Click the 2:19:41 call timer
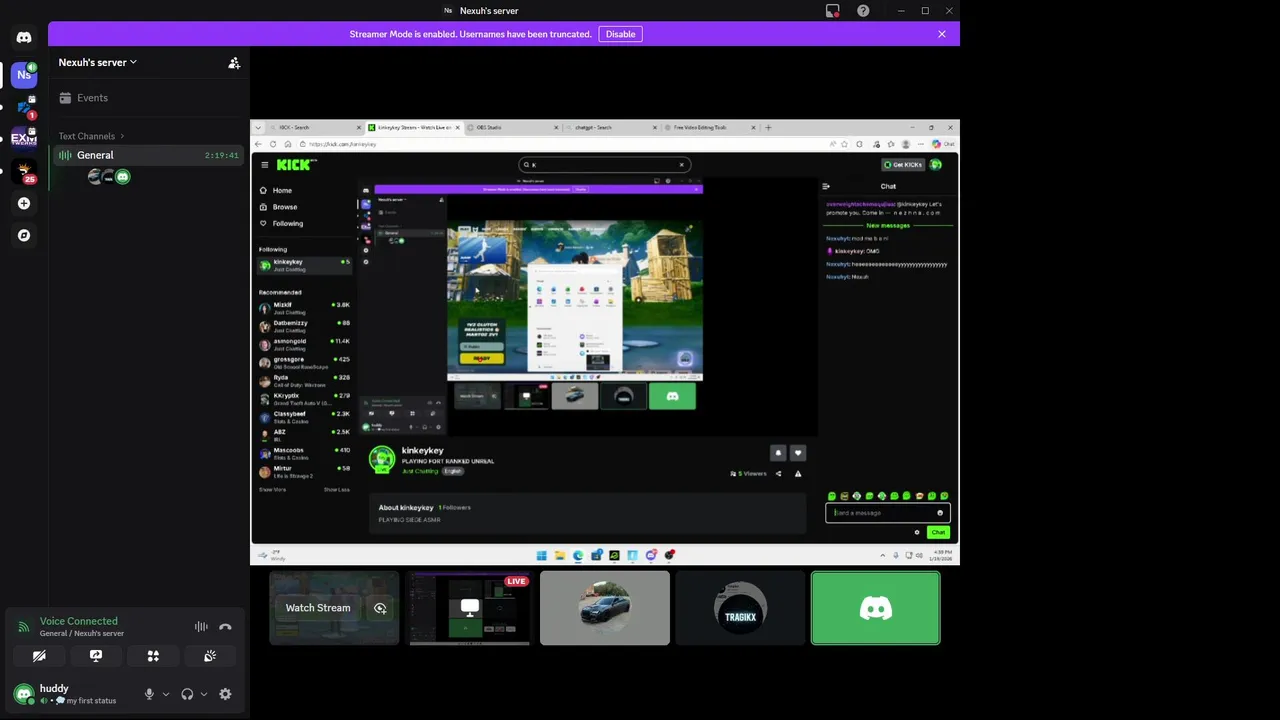 (x=222, y=156)
